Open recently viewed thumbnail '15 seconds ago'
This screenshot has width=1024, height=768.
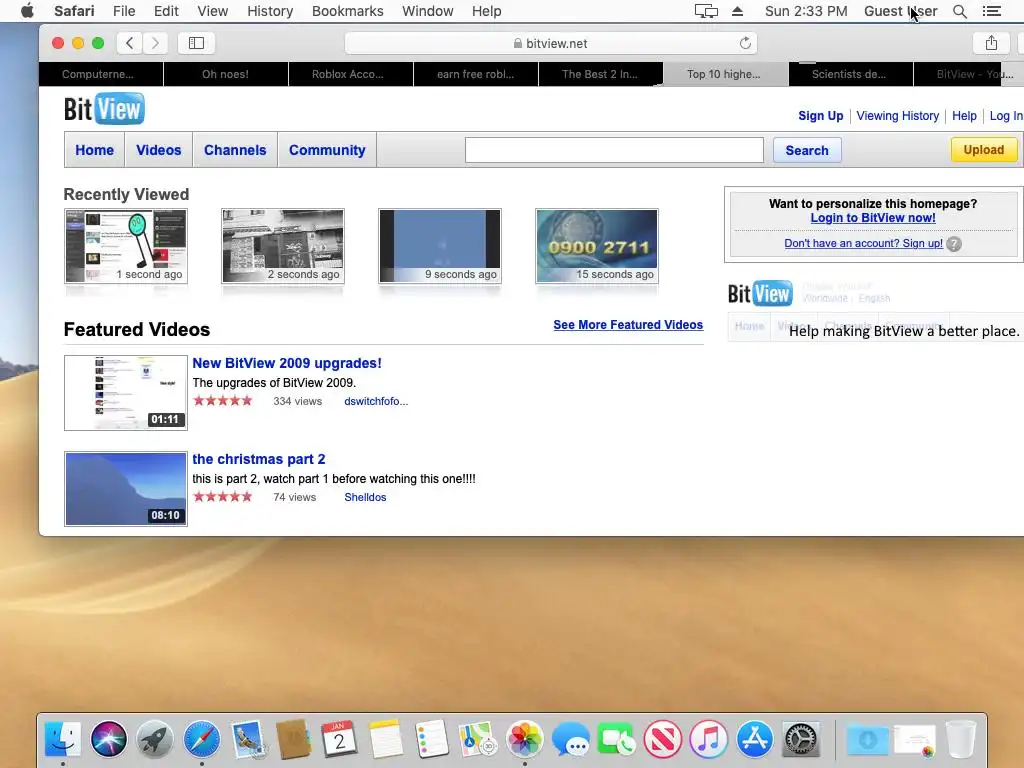[x=597, y=246]
